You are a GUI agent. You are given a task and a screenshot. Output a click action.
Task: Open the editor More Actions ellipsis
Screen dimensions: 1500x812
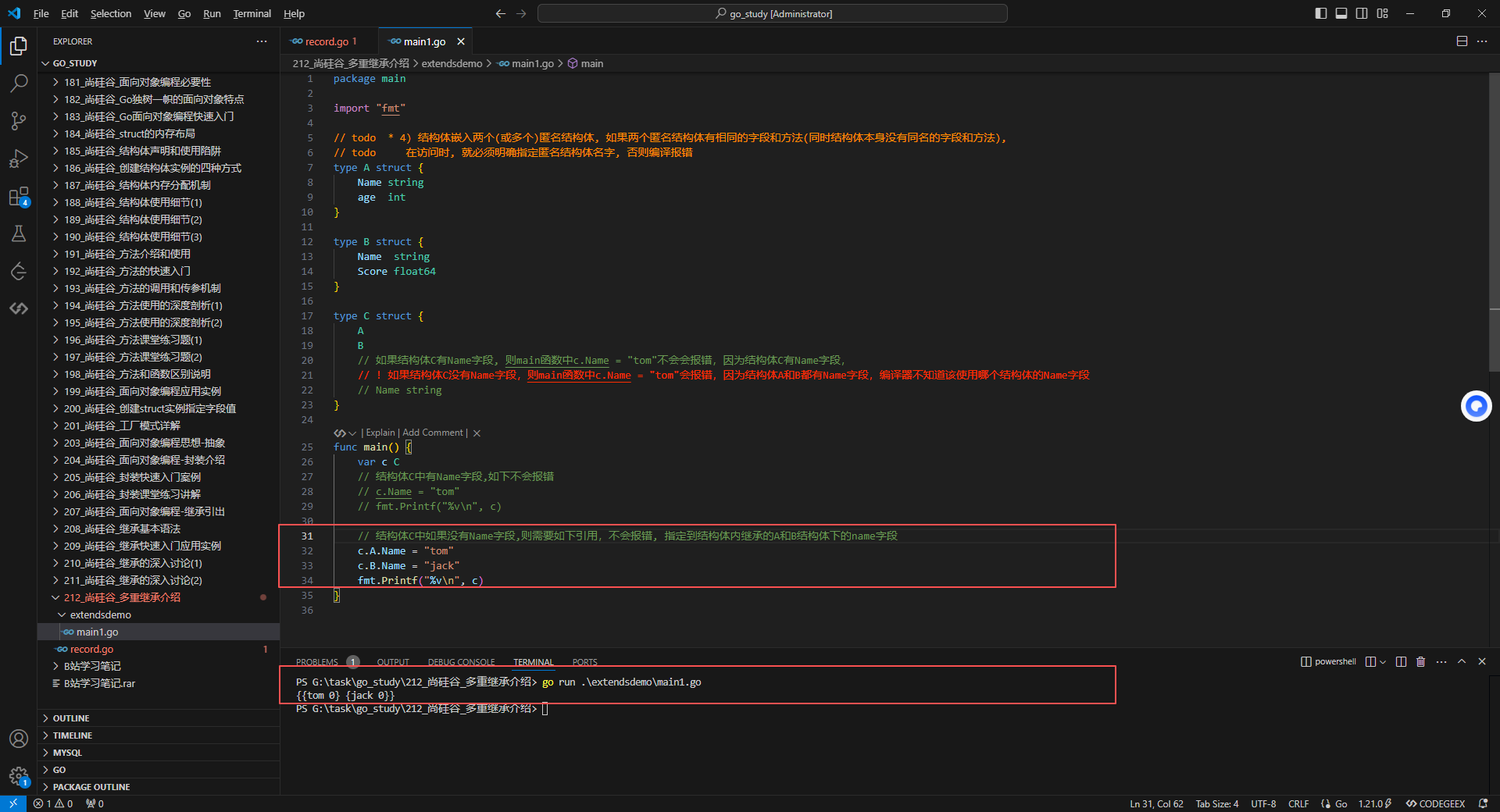click(1482, 41)
